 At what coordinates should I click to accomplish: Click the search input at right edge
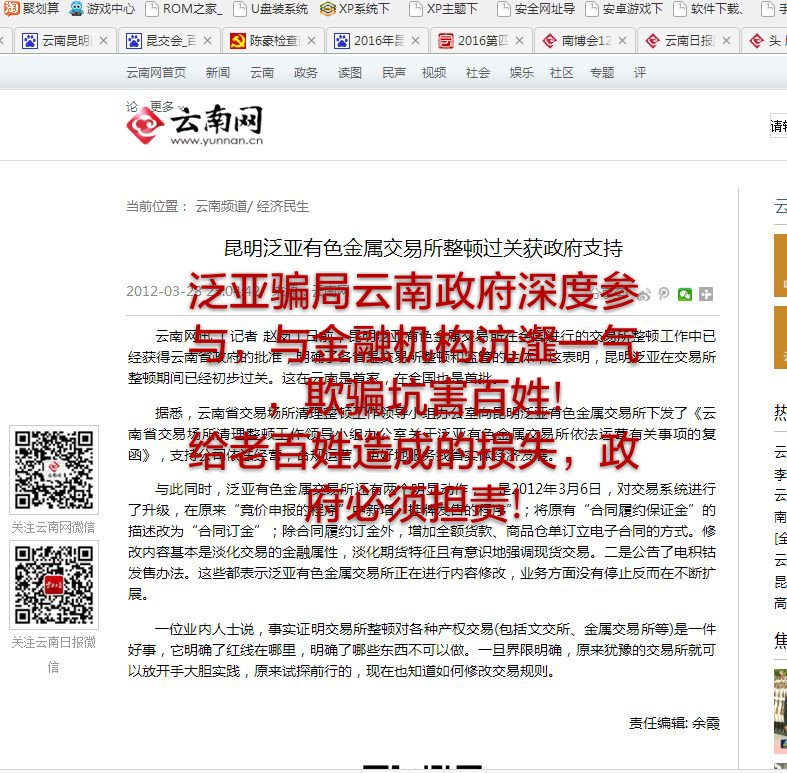click(778, 125)
